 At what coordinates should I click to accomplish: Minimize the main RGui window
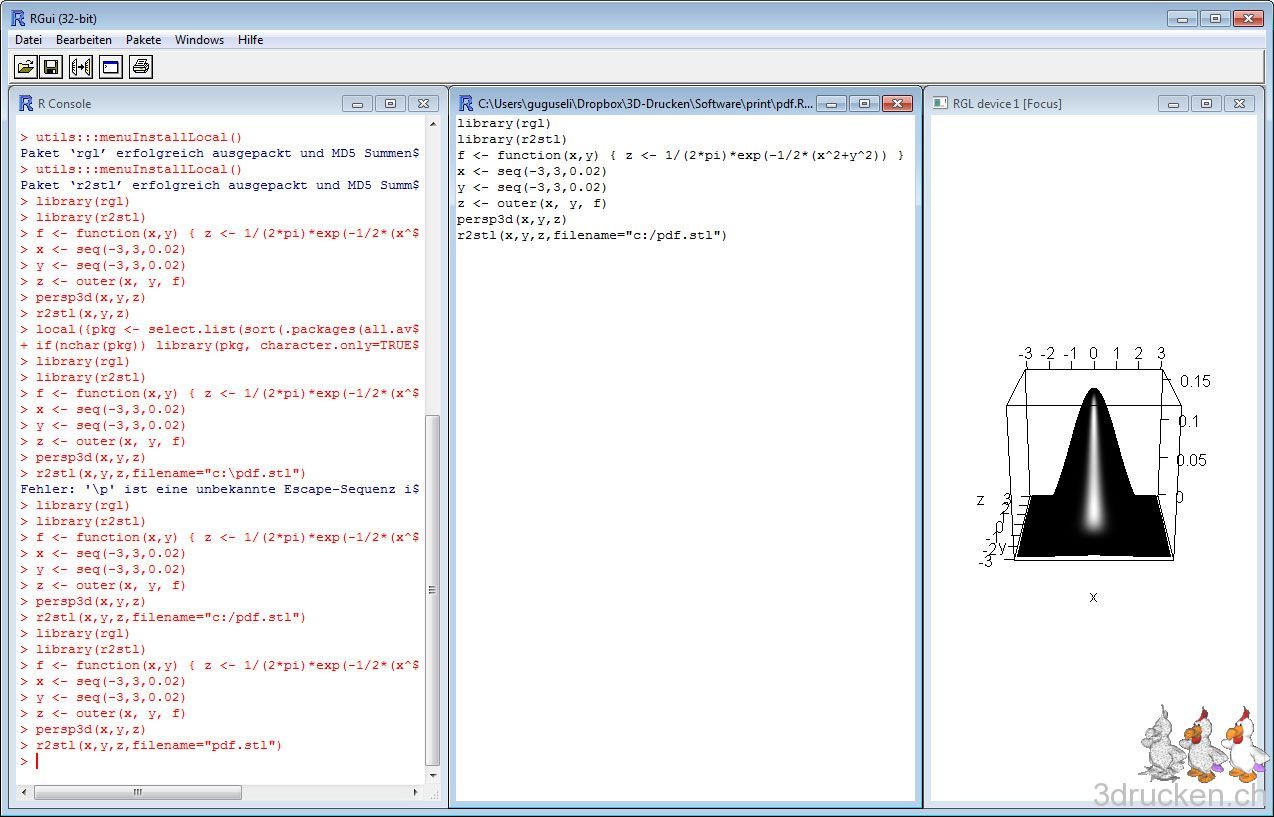coord(1182,18)
